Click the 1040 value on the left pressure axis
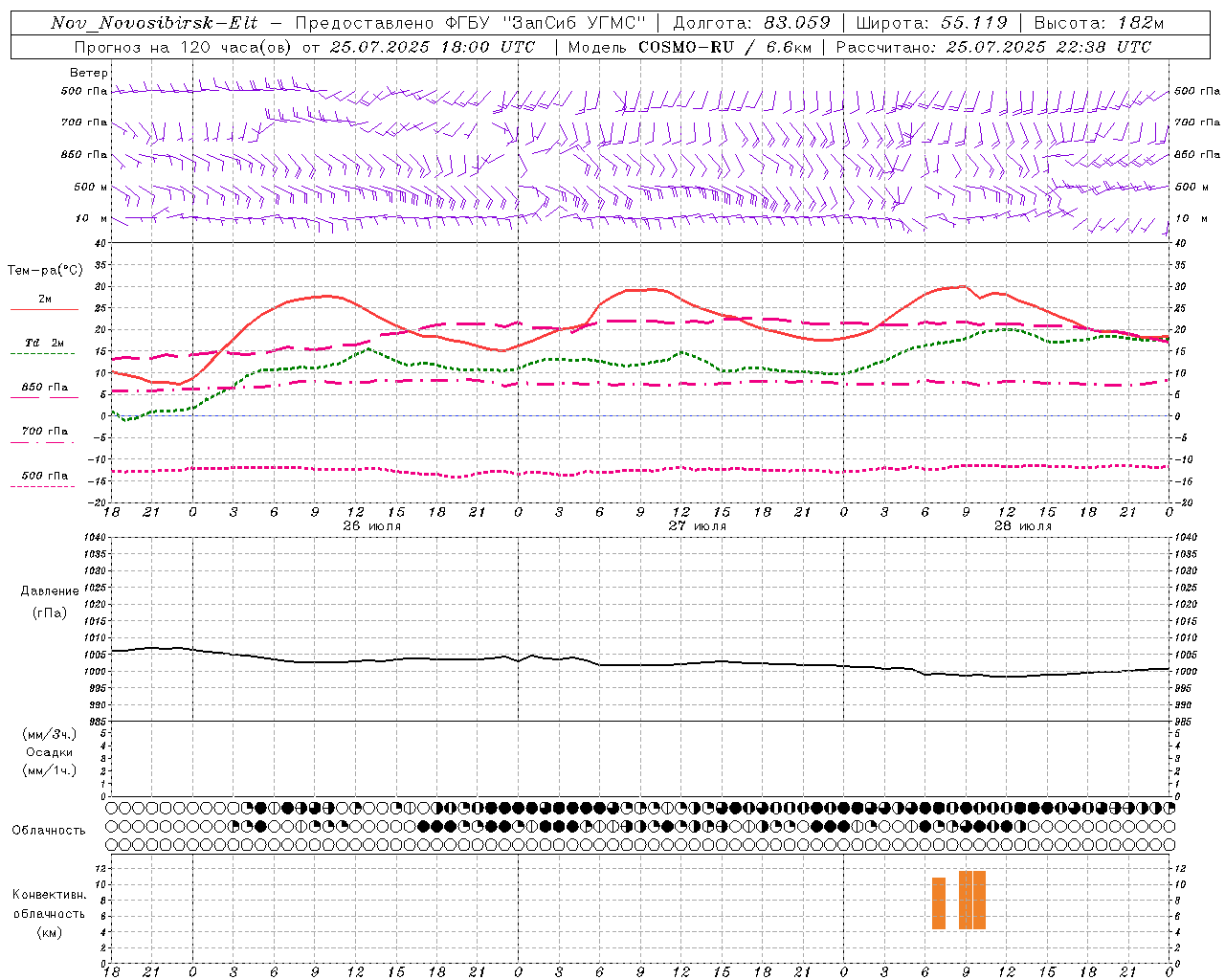Image resolution: width=1225 pixels, height=980 pixels. click(x=96, y=537)
